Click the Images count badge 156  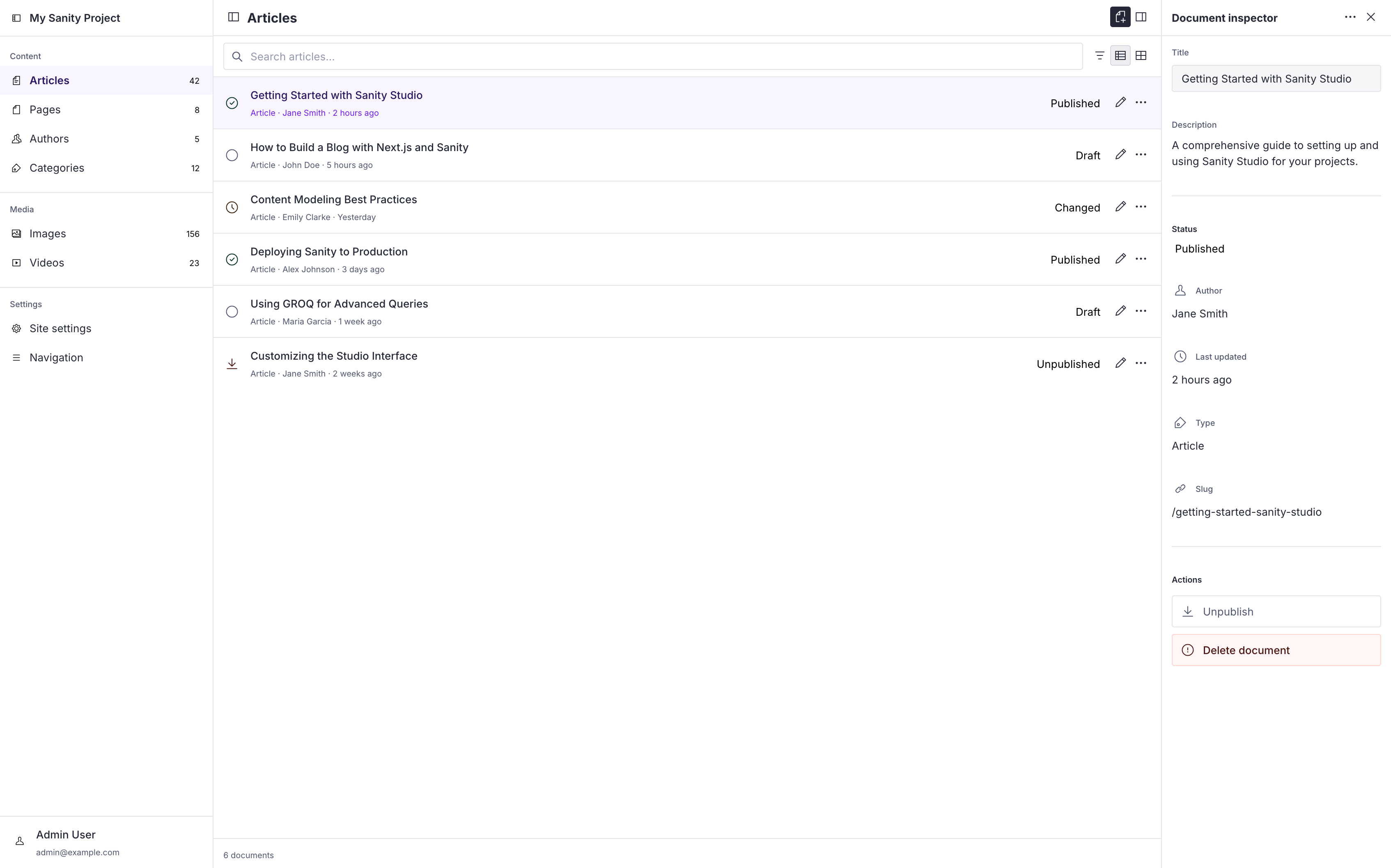(x=193, y=234)
